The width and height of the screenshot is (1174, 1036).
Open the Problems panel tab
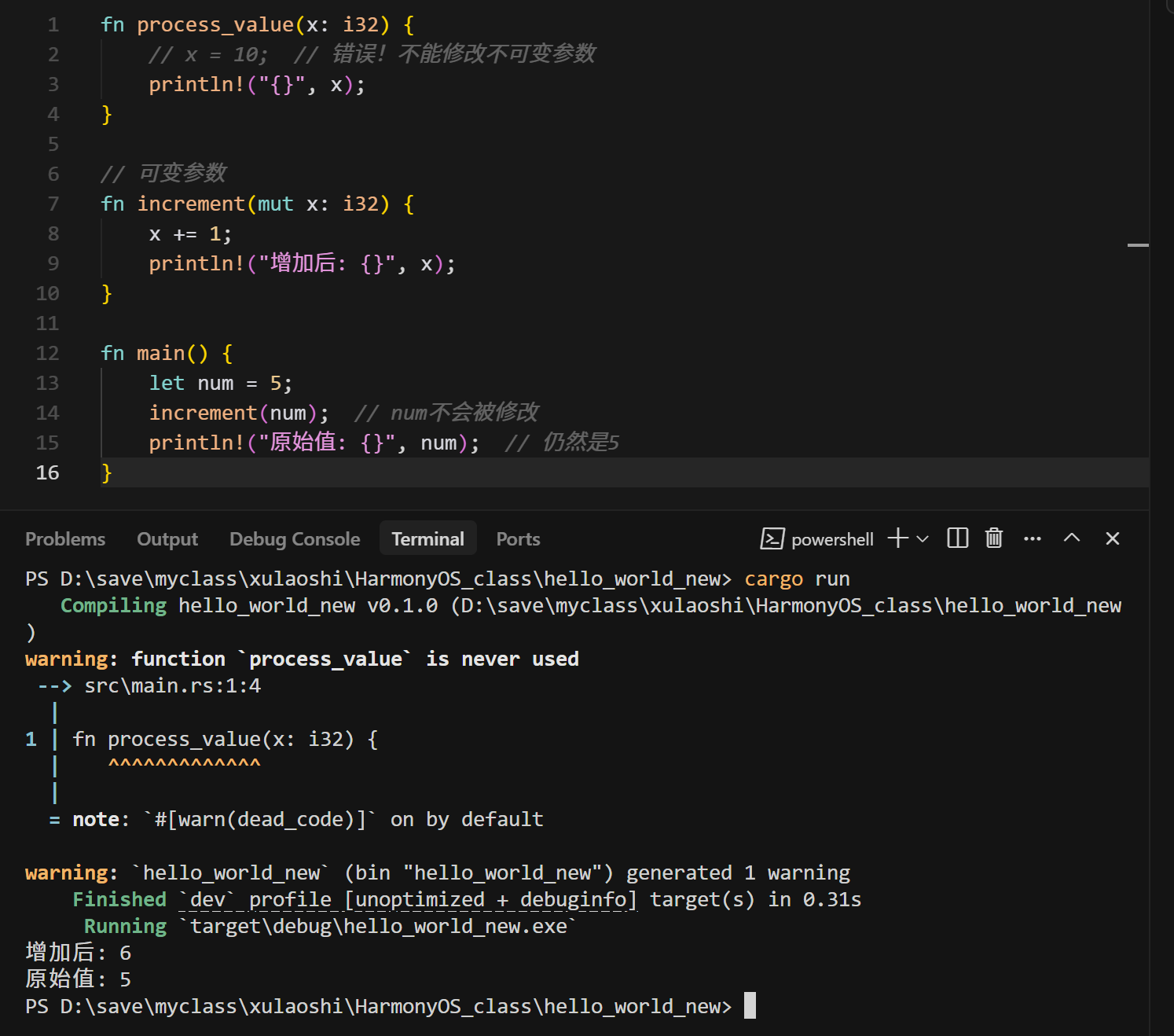click(x=65, y=539)
